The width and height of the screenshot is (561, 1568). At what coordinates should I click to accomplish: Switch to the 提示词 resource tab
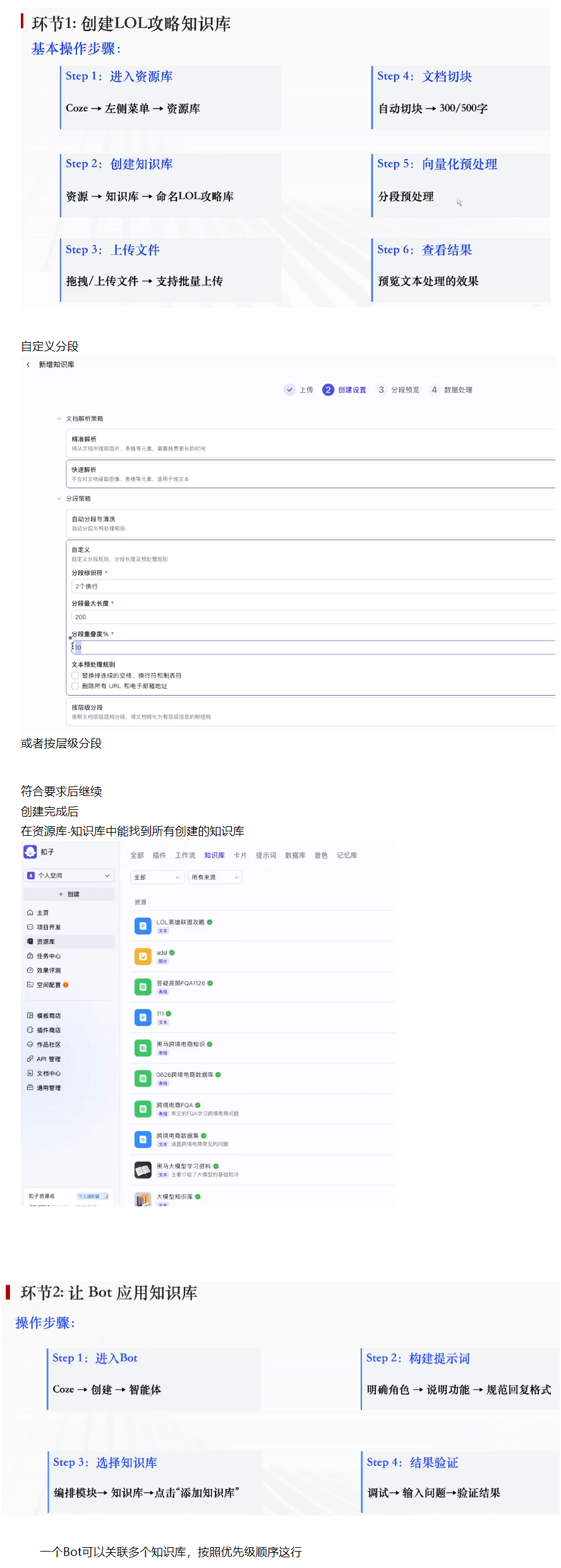(266, 855)
